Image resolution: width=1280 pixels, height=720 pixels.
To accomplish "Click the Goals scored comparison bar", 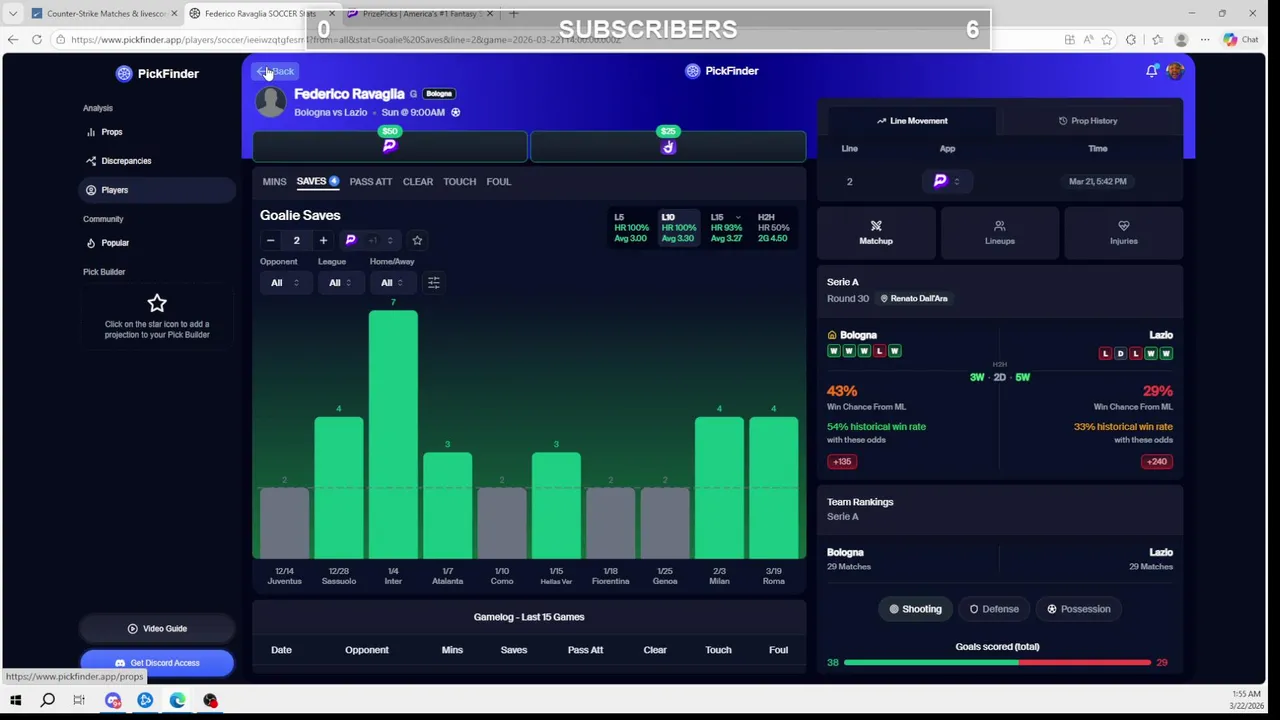I will coord(997,662).
